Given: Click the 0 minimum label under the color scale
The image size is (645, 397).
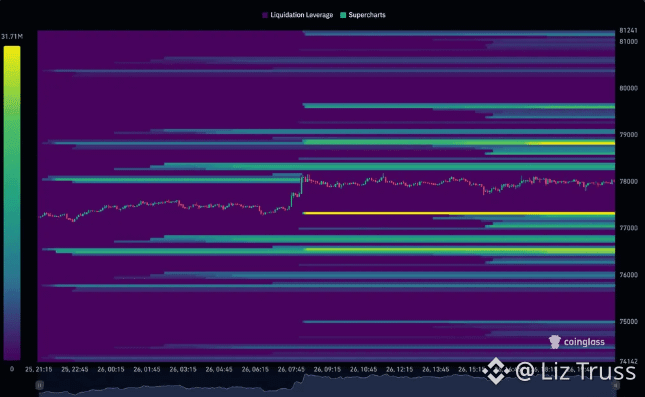Looking at the screenshot, I should 12,369.
